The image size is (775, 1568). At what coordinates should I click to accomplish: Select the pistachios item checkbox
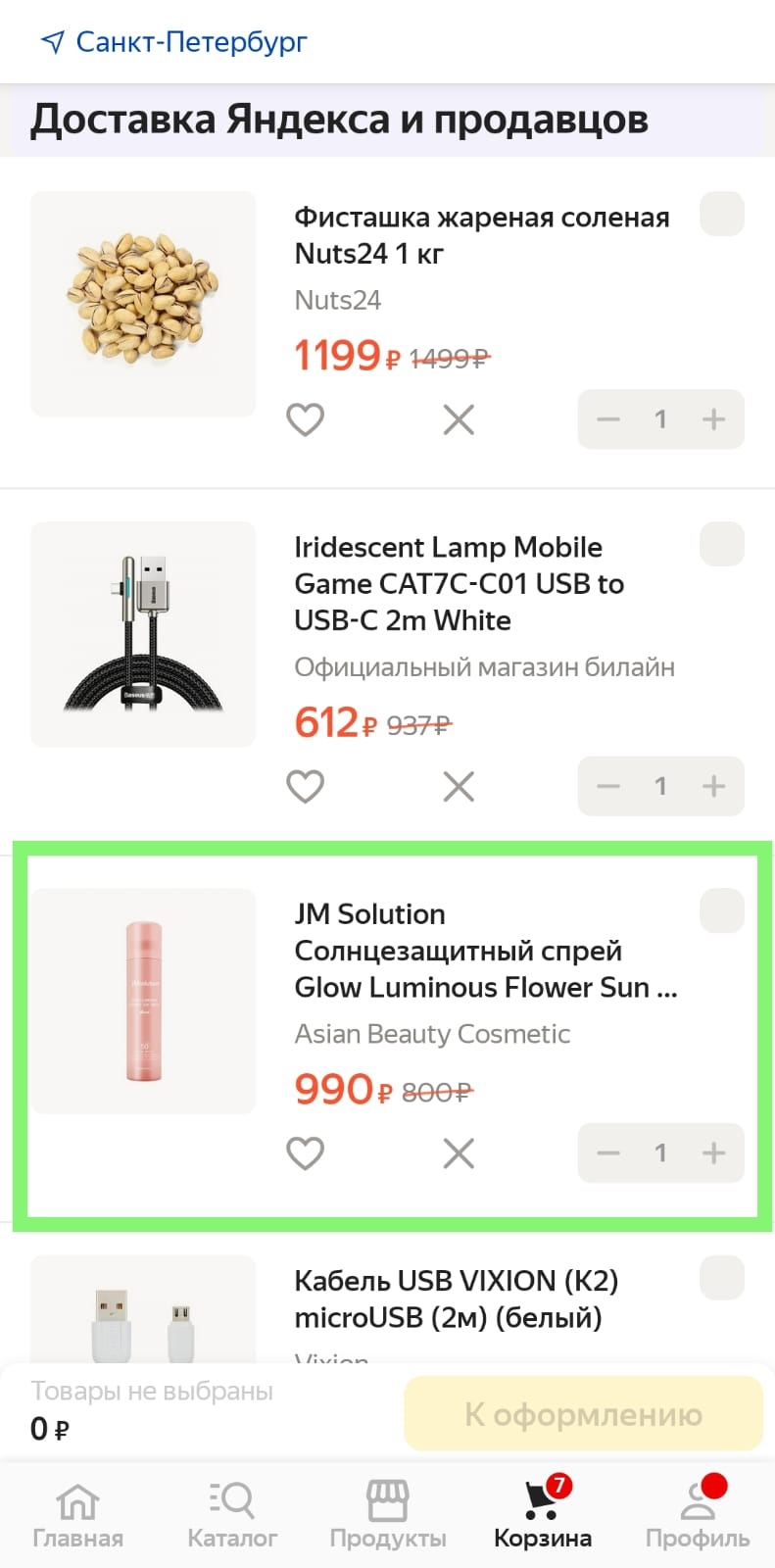click(x=722, y=215)
